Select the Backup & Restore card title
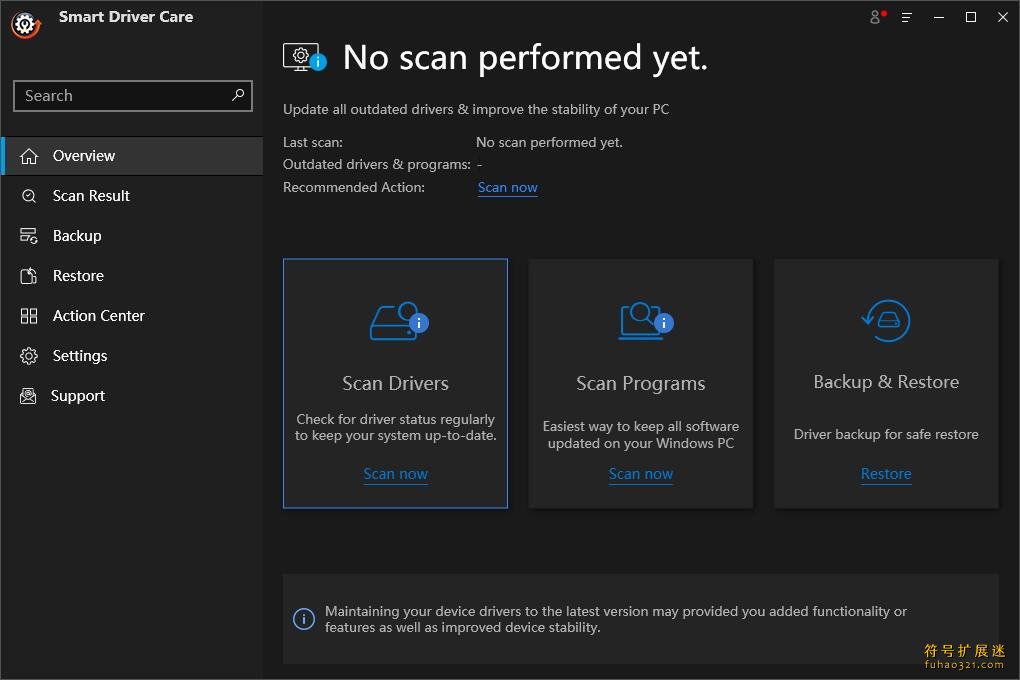 coord(886,382)
